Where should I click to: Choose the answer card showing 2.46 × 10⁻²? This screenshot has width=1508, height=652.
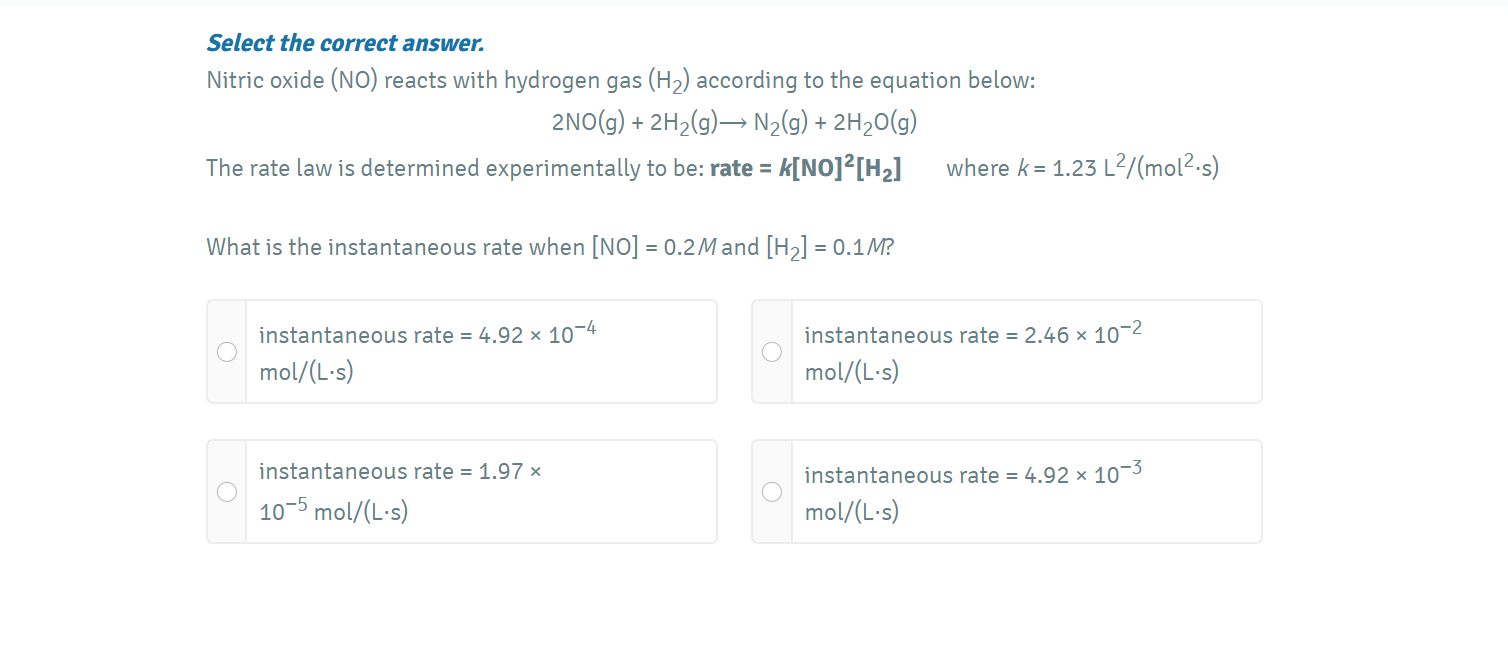pos(1005,351)
